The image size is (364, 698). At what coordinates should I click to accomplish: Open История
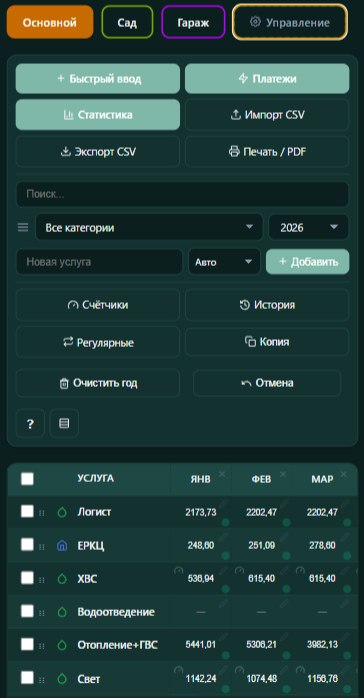click(x=267, y=305)
